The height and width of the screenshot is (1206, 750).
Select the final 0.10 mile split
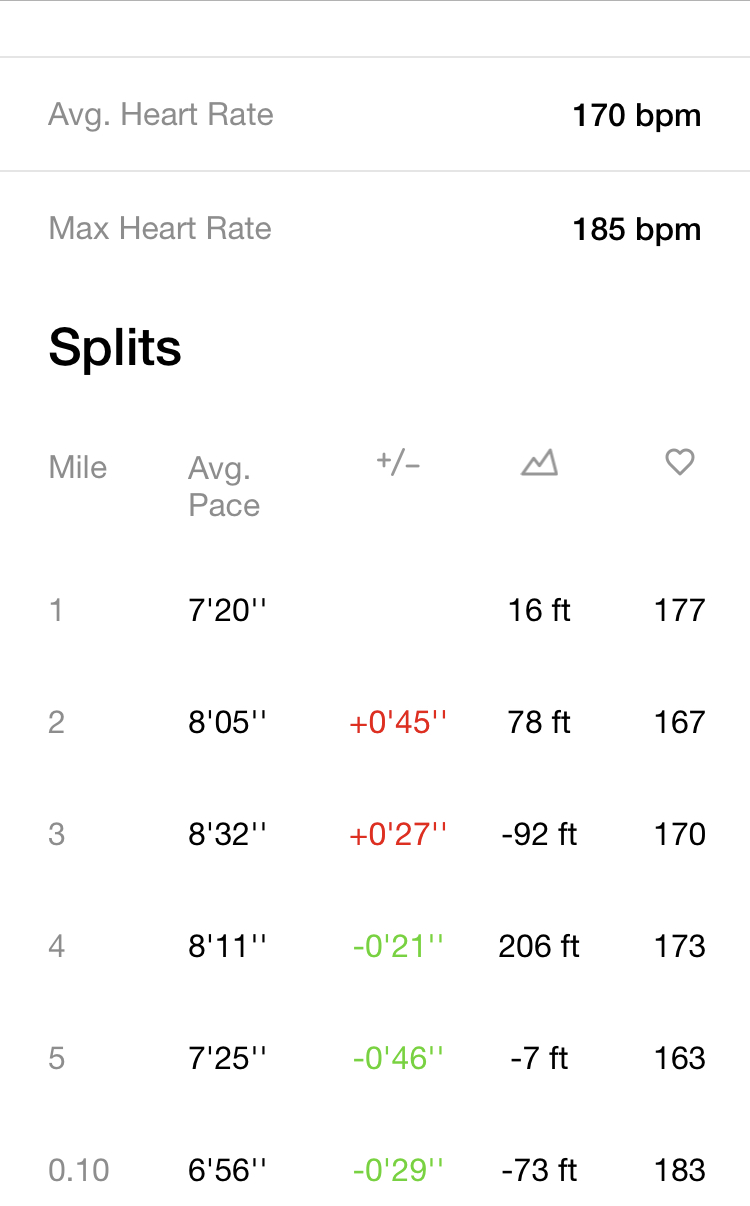(375, 1169)
